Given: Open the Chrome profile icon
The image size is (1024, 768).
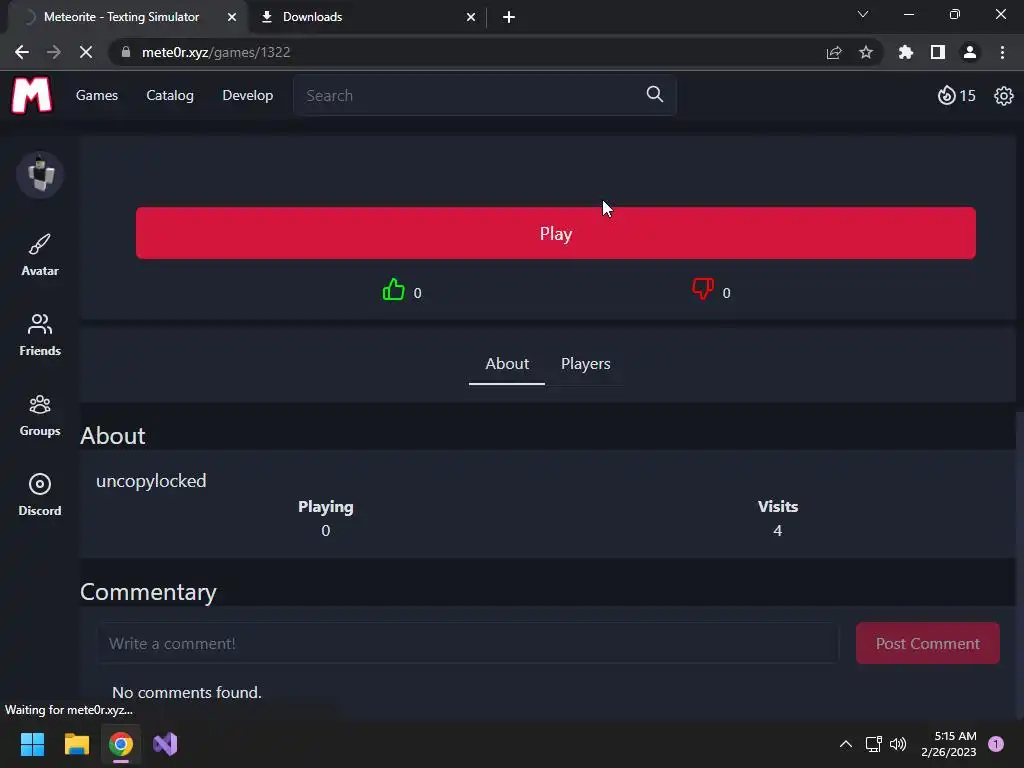Looking at the screenshot, I should click(x=970, y=52).
